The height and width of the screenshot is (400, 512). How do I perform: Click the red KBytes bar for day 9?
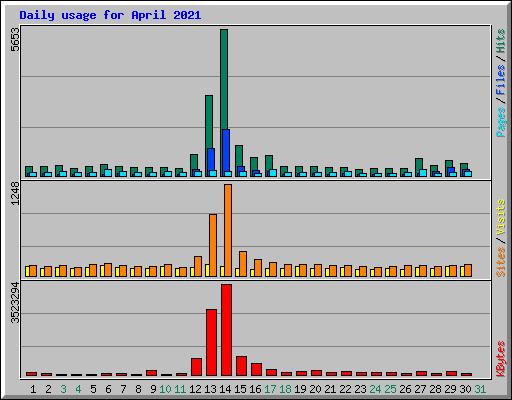pyautogui.click(x=151, y=373)
